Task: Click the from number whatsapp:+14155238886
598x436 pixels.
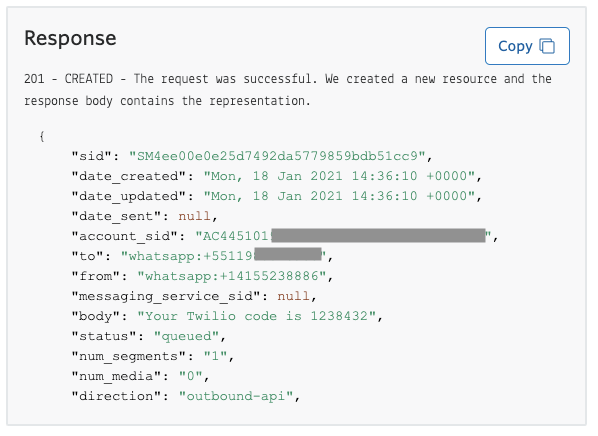Action: click(x=232, y=276)
